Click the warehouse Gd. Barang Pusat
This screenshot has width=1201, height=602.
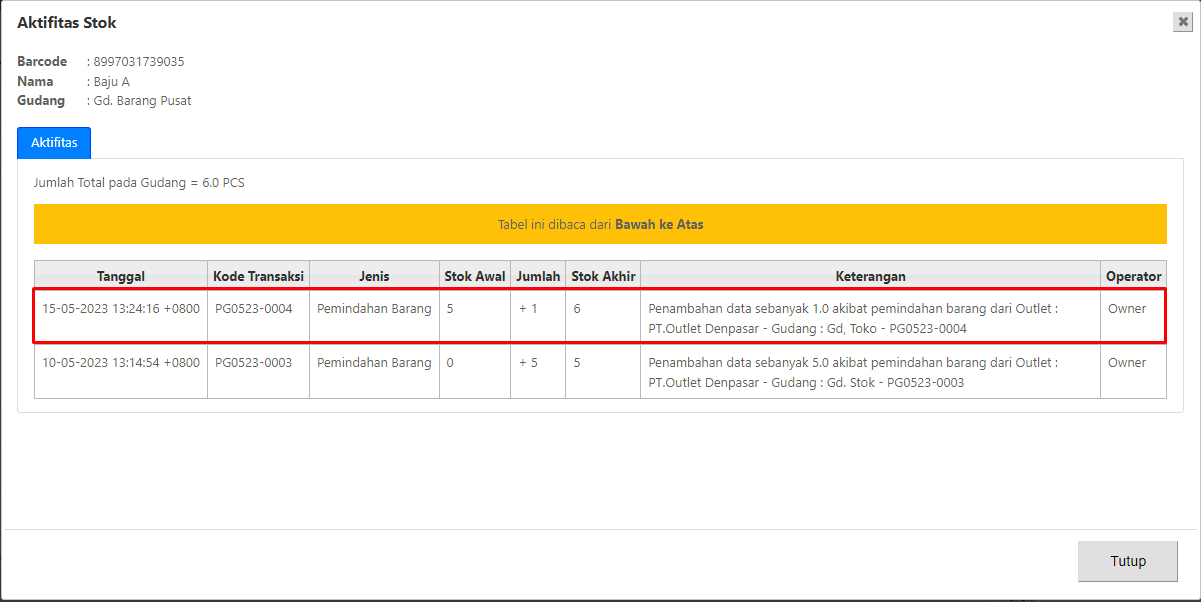(x=142, y=101)
